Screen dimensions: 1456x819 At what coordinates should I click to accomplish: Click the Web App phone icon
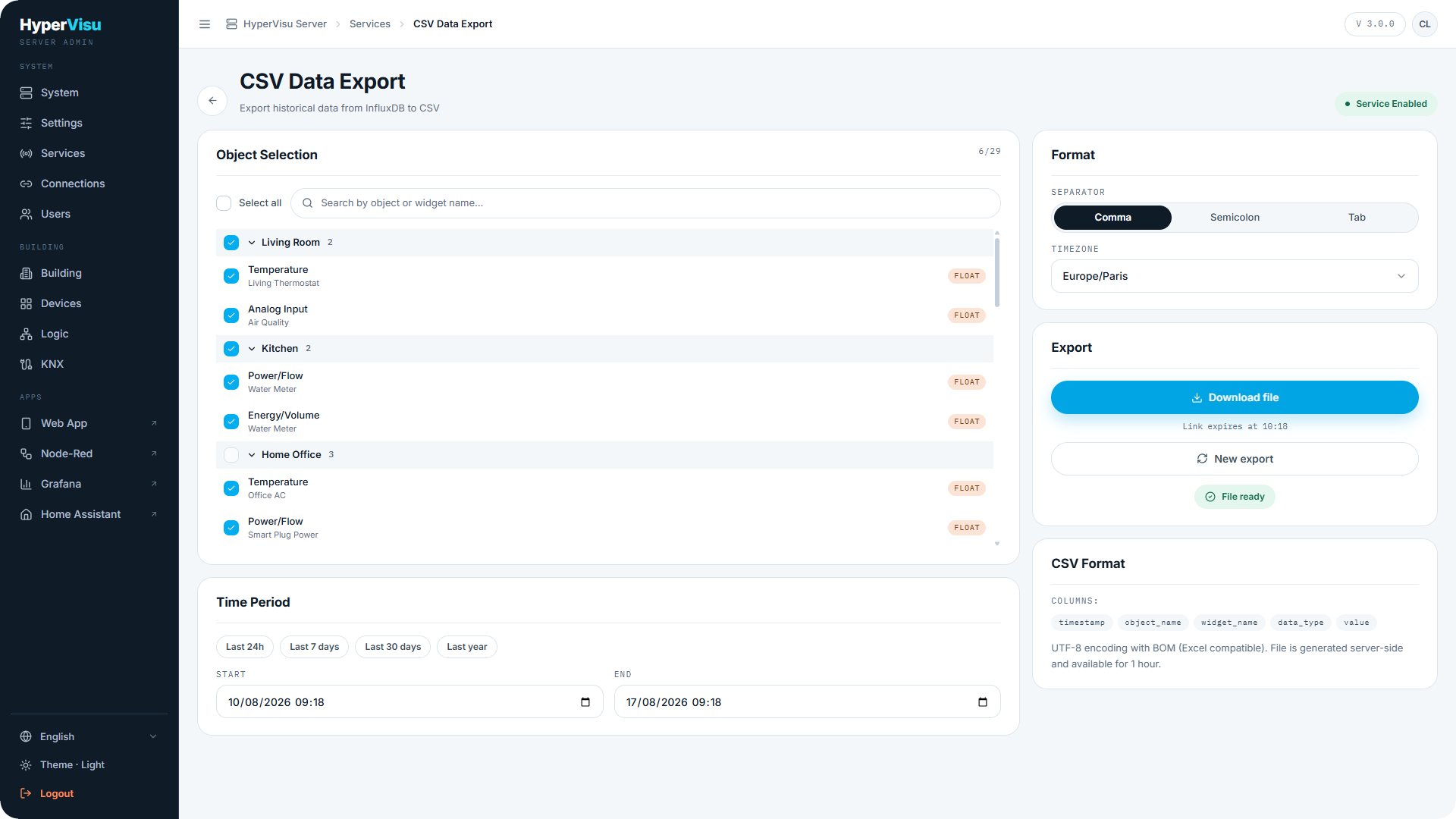[26, 423]
